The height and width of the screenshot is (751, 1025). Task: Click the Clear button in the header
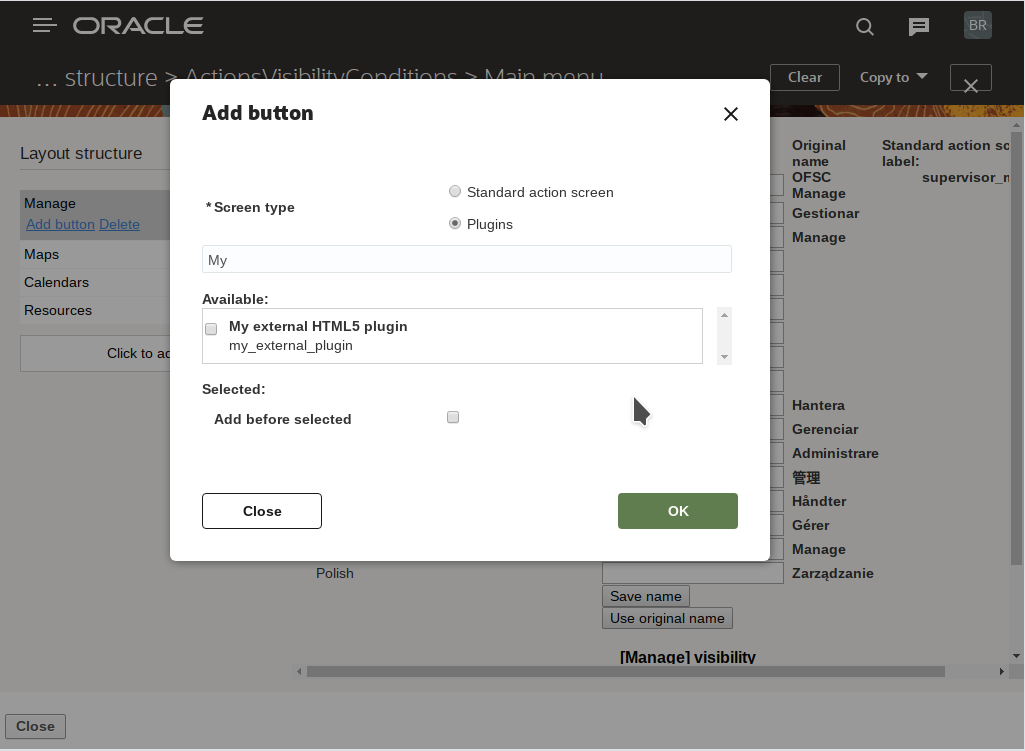[x=804, y=77]
